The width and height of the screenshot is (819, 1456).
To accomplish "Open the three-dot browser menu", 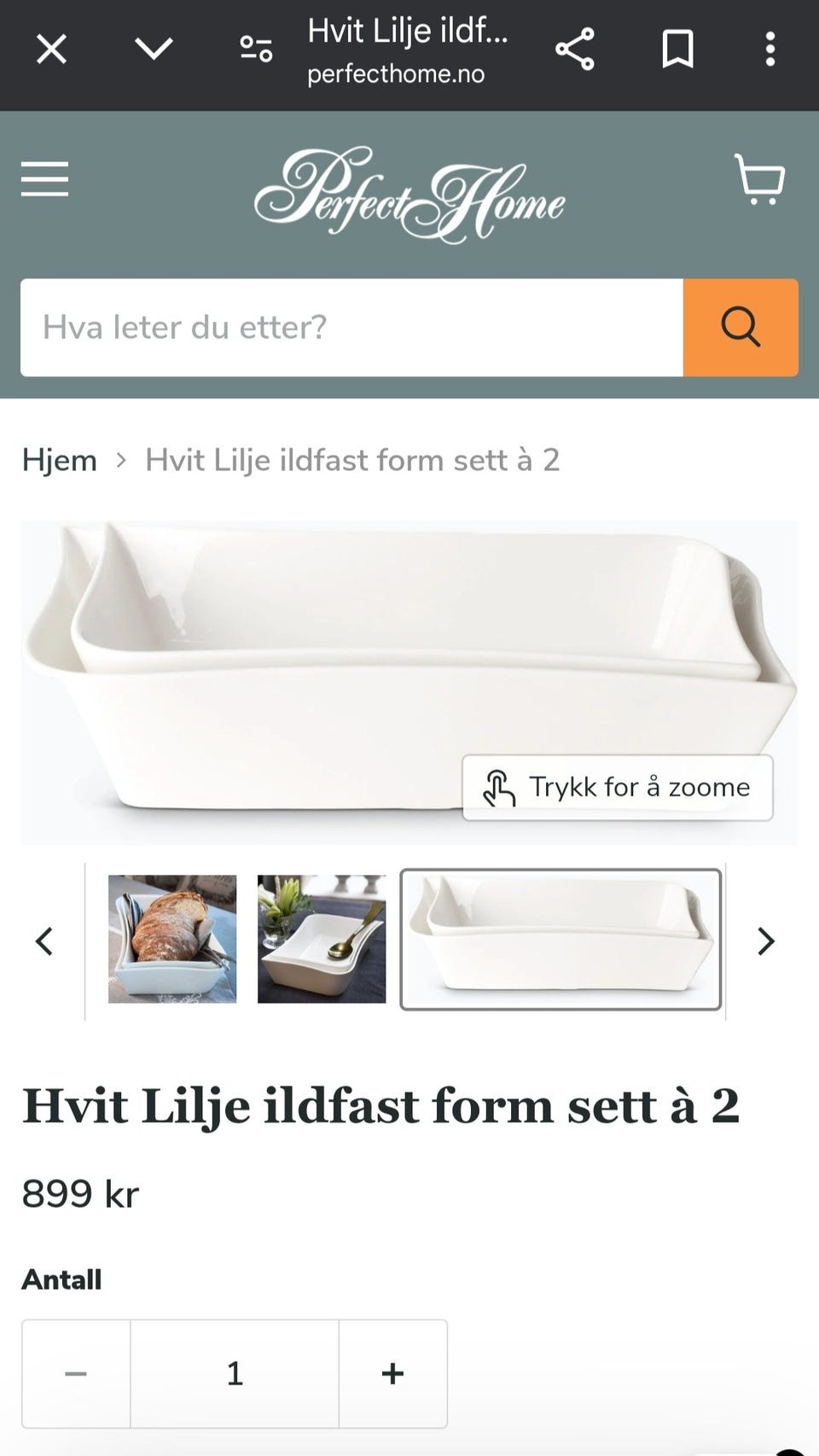I will tap(770, 50).
